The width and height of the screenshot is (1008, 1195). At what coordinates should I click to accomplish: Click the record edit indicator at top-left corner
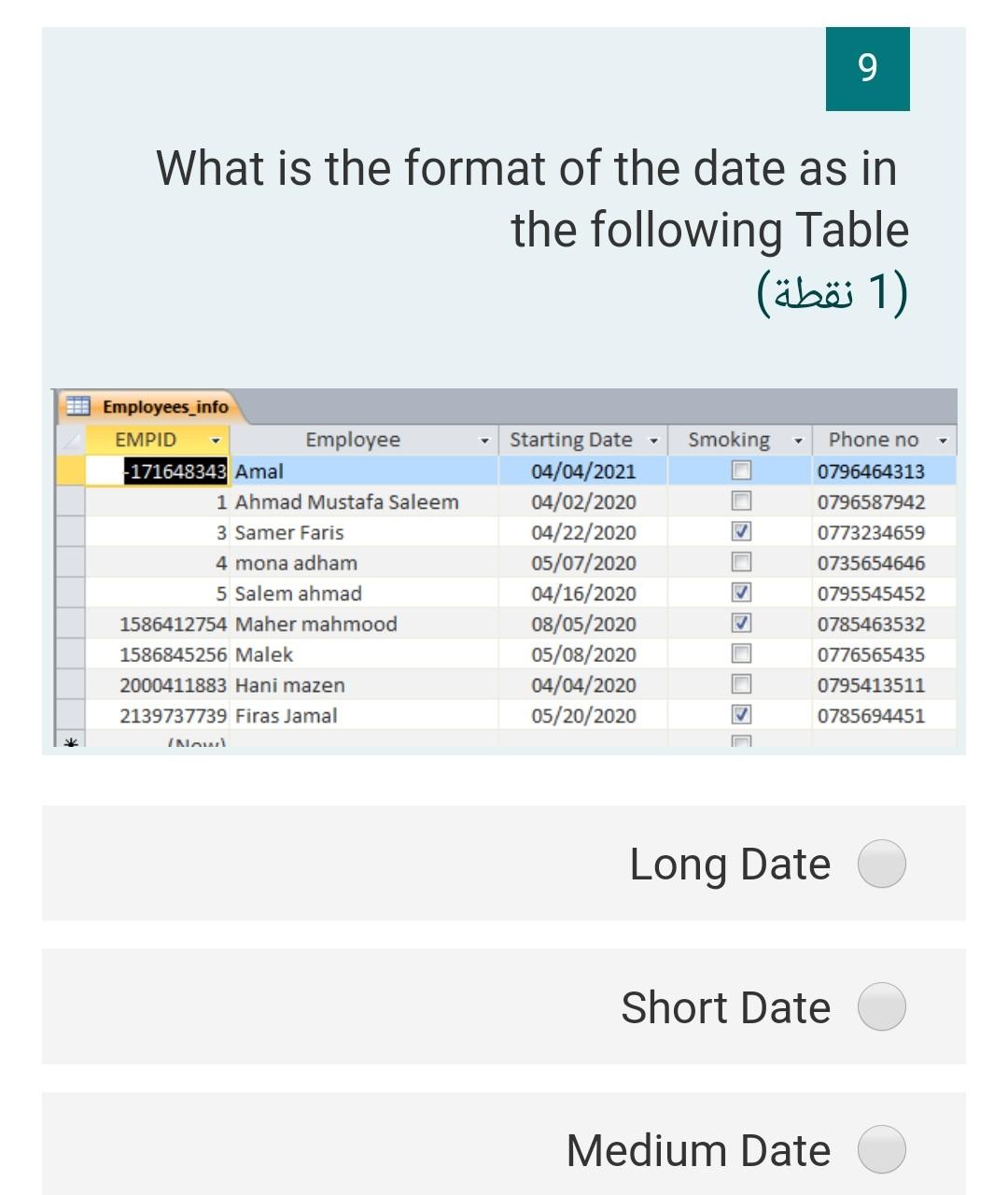click(x=72, y=440)
